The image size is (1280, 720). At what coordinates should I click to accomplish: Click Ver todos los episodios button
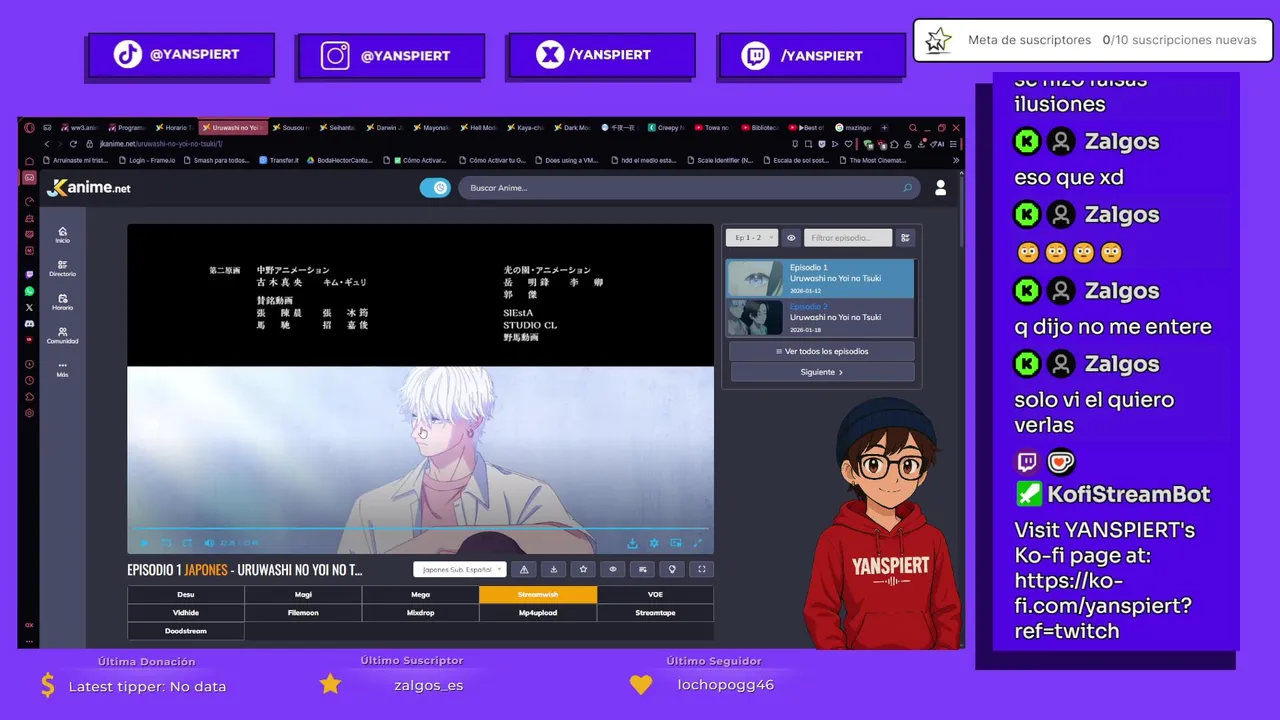(822, 351)
